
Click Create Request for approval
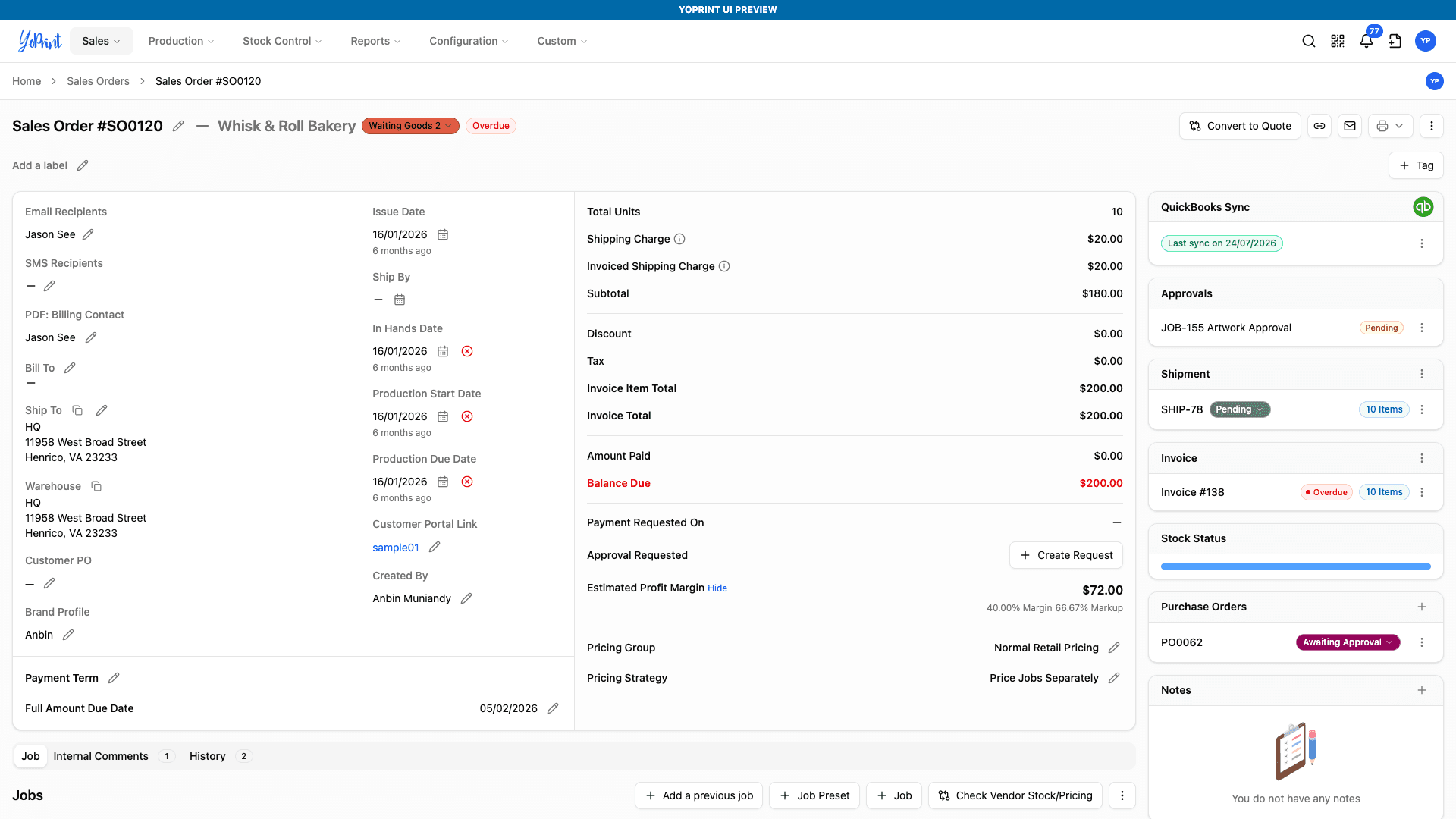click(x=1066, y=555)
